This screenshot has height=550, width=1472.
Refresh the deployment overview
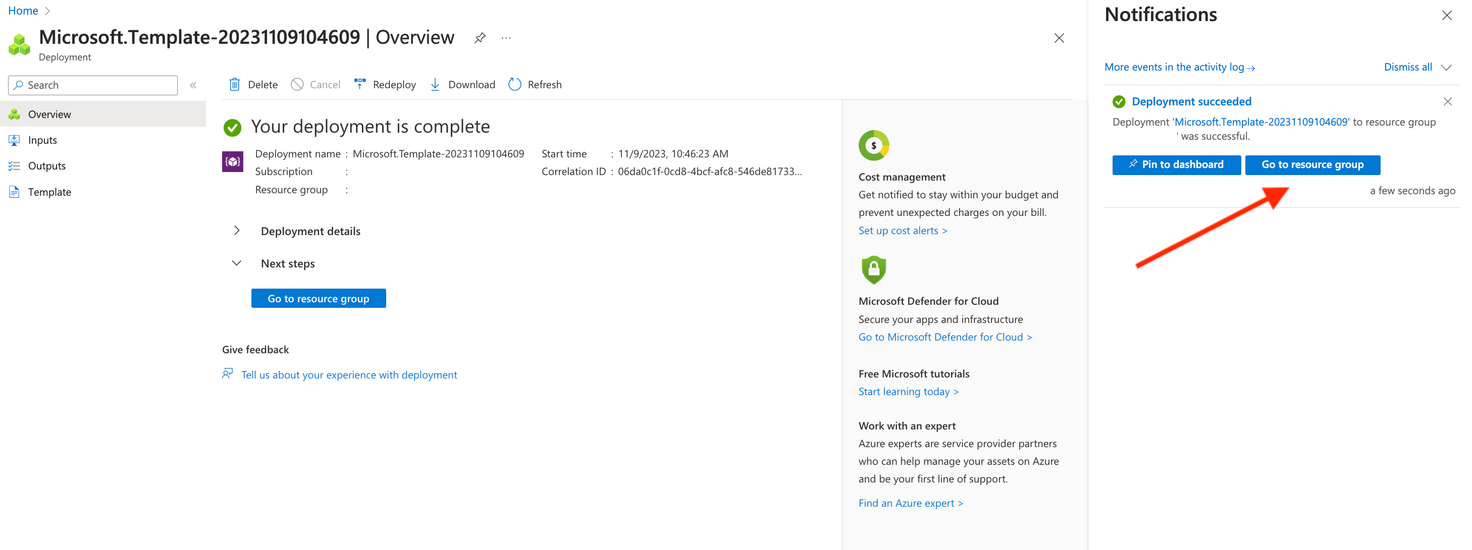coord(535,85)
